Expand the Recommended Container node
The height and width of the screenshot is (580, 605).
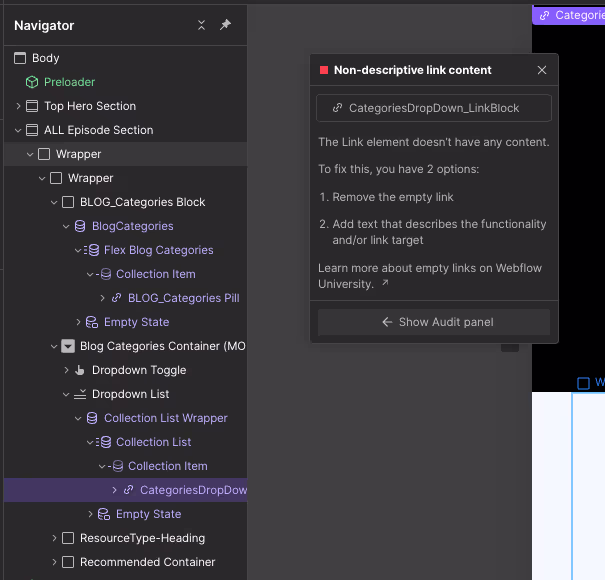[x=54, y=562]
